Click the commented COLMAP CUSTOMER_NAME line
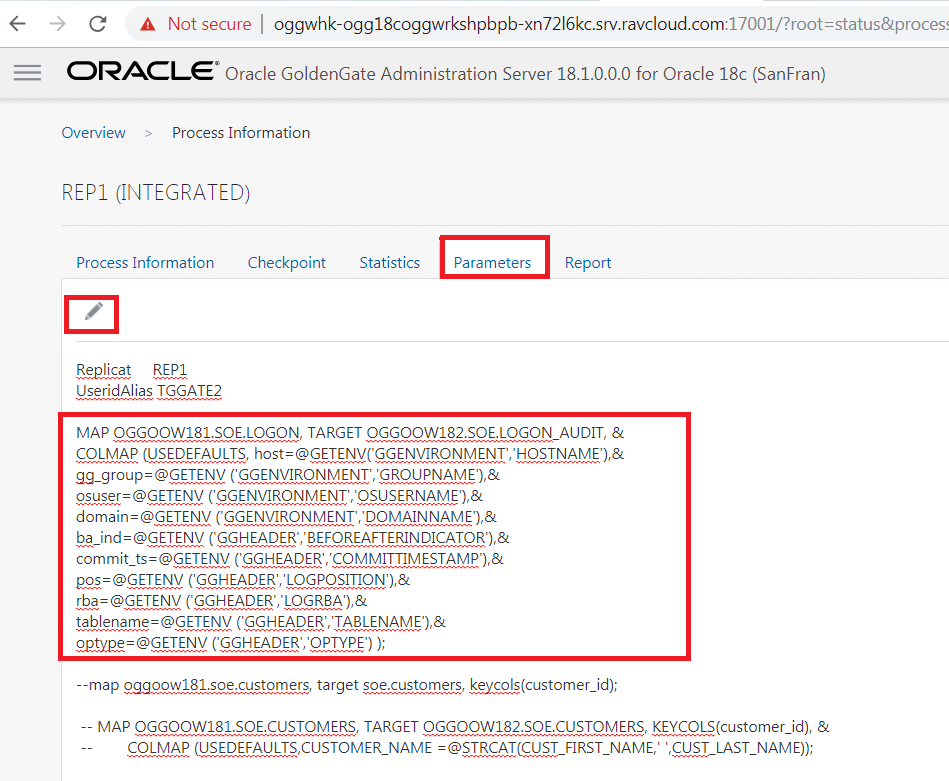 tap(447, 748)
